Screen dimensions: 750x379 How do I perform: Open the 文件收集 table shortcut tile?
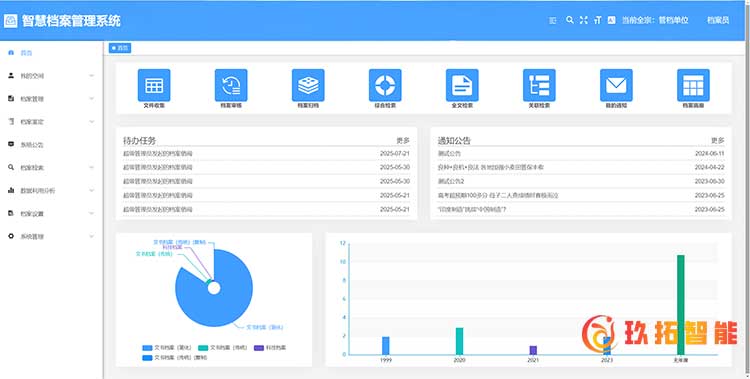[x=154, y=85]
